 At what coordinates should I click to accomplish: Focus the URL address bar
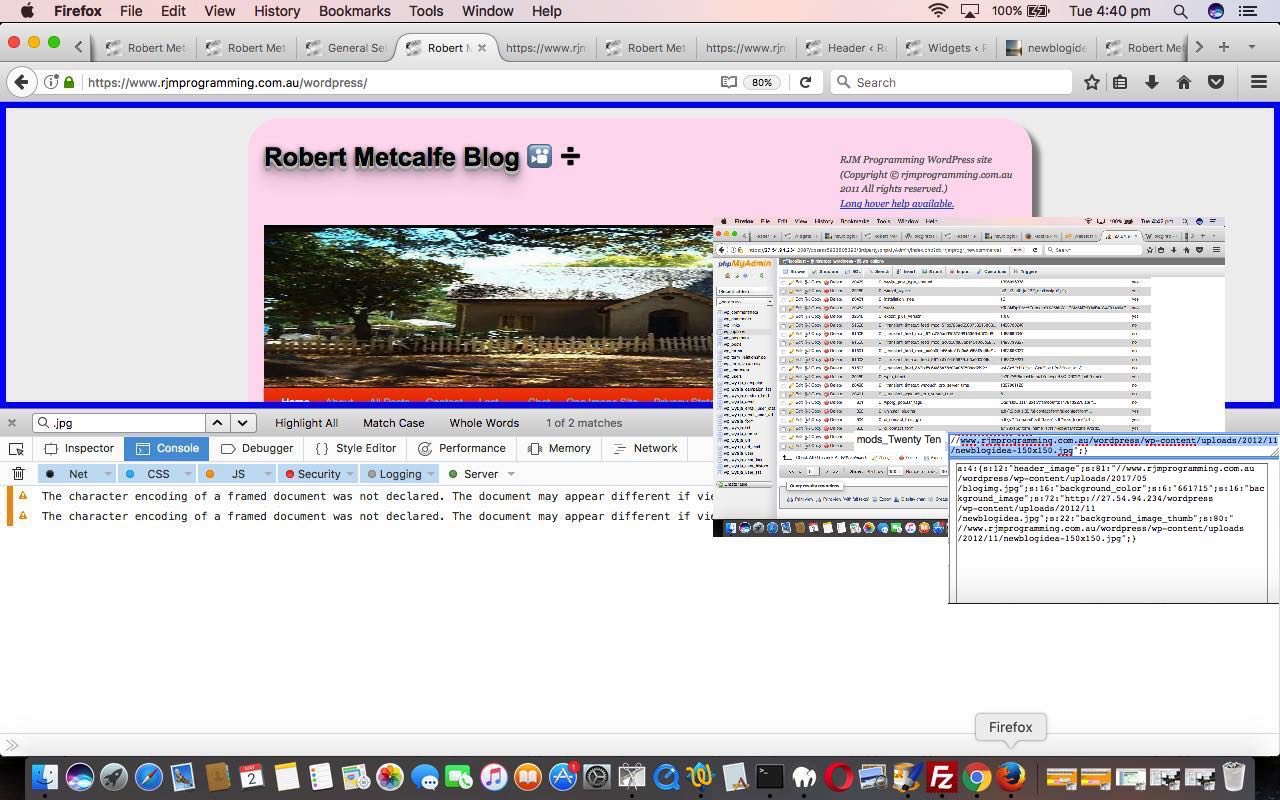pos(400,82)
